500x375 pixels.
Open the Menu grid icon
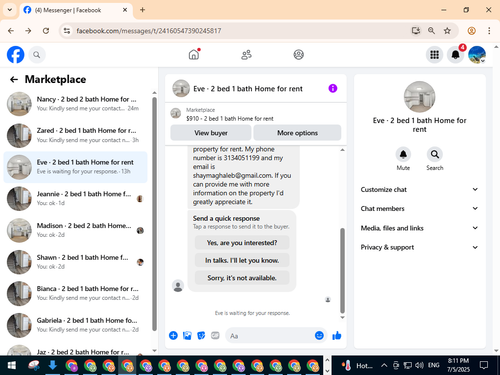[434, 55]
